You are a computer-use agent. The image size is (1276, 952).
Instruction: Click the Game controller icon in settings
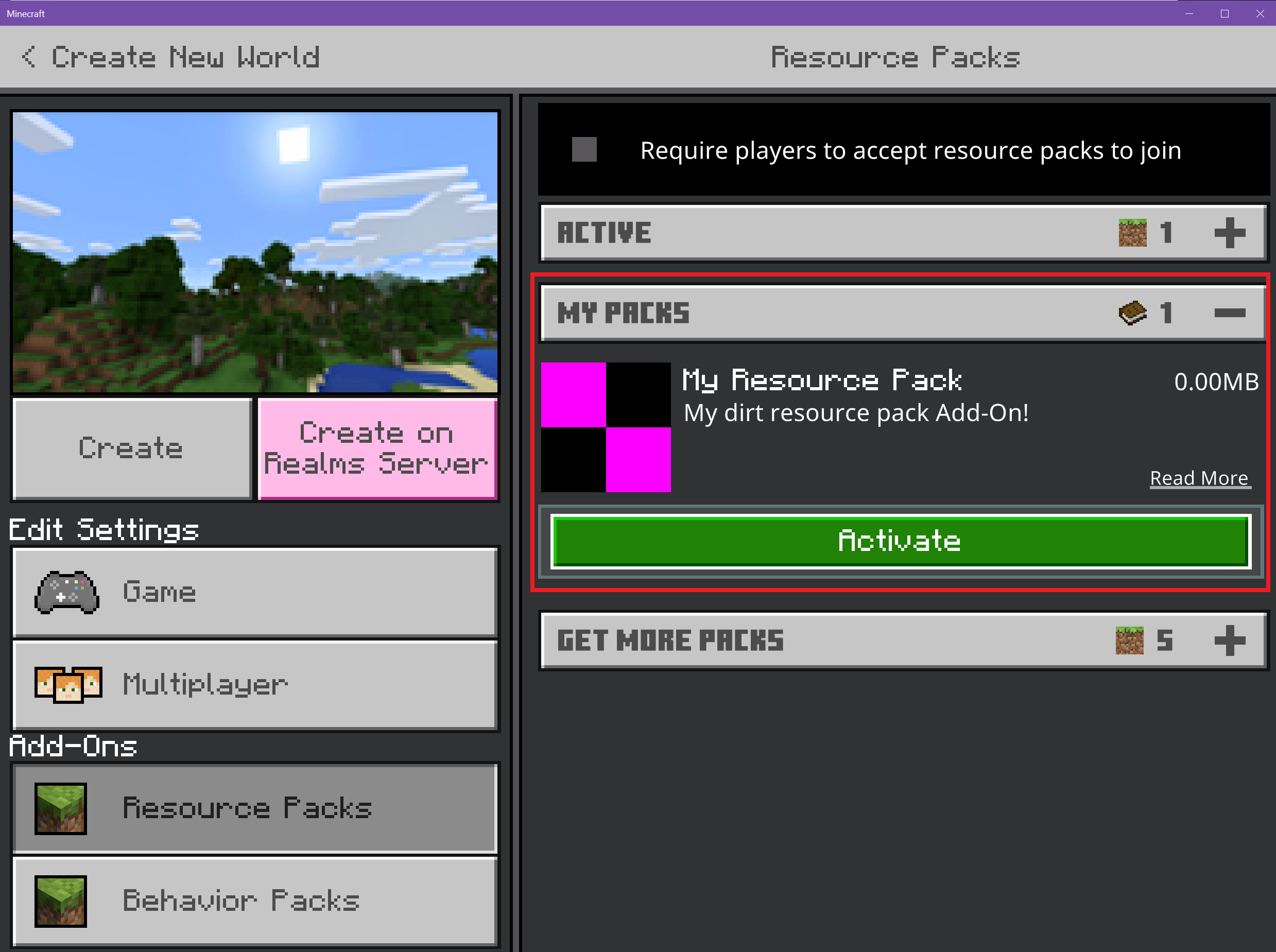66,592
